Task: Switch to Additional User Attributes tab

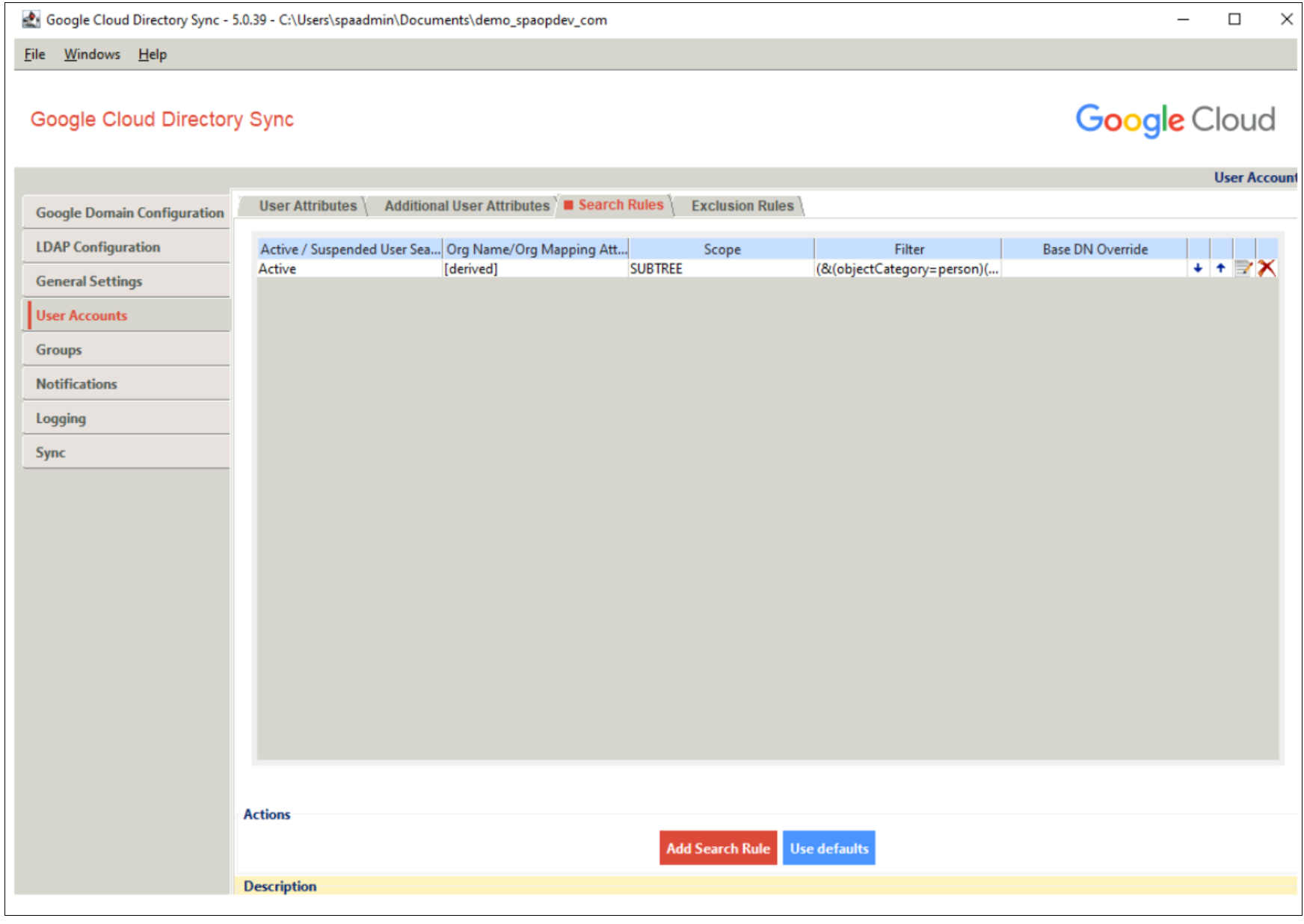Action: pos(467,206)
